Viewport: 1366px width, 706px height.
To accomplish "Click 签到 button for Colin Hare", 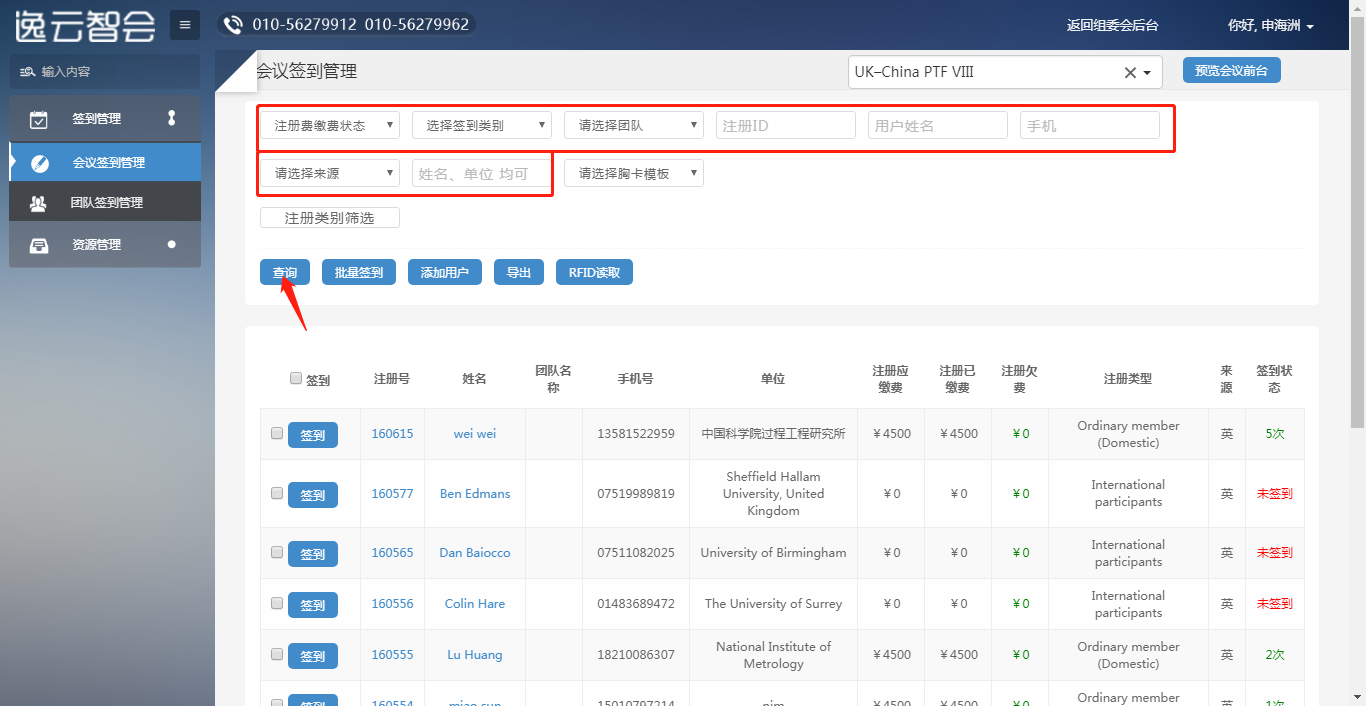I will 313,605.
